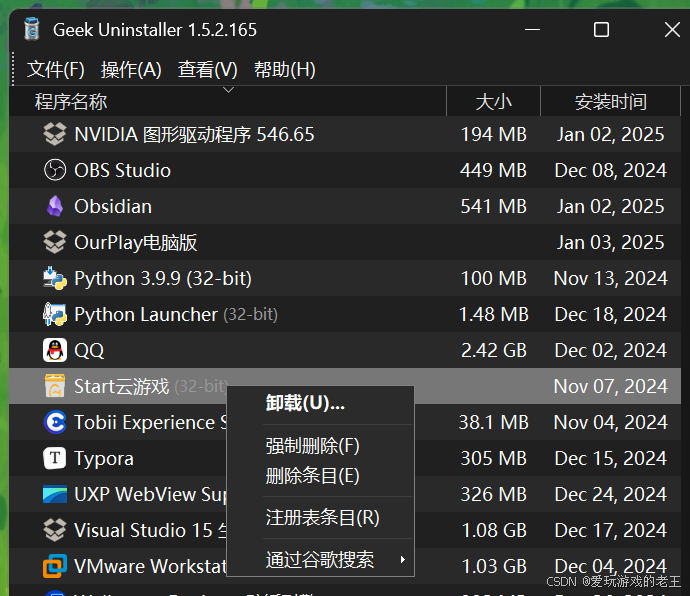Select the OurPlay电脑版 program name
Screen dimensions: 690x596
click(x=136, y=243)
